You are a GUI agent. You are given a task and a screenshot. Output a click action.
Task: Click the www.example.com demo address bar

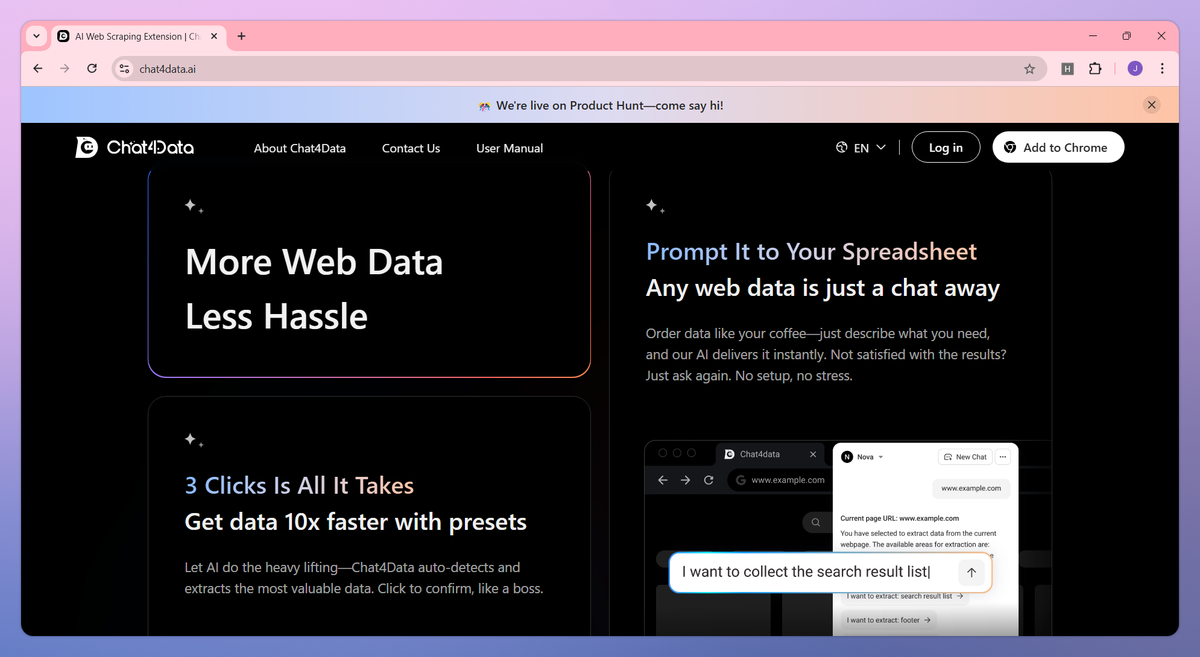click(779, 480)
